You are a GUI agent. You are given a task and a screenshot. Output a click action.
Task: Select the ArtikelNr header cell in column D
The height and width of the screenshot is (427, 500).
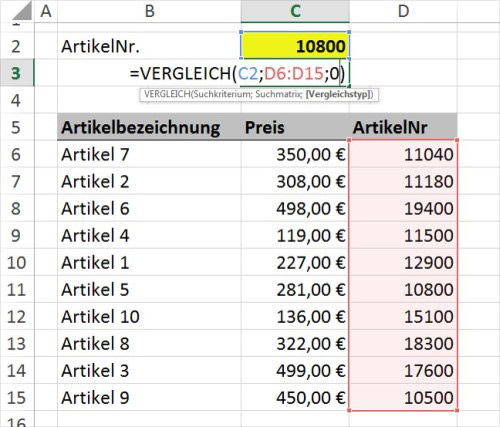click(x=403, y=127)
